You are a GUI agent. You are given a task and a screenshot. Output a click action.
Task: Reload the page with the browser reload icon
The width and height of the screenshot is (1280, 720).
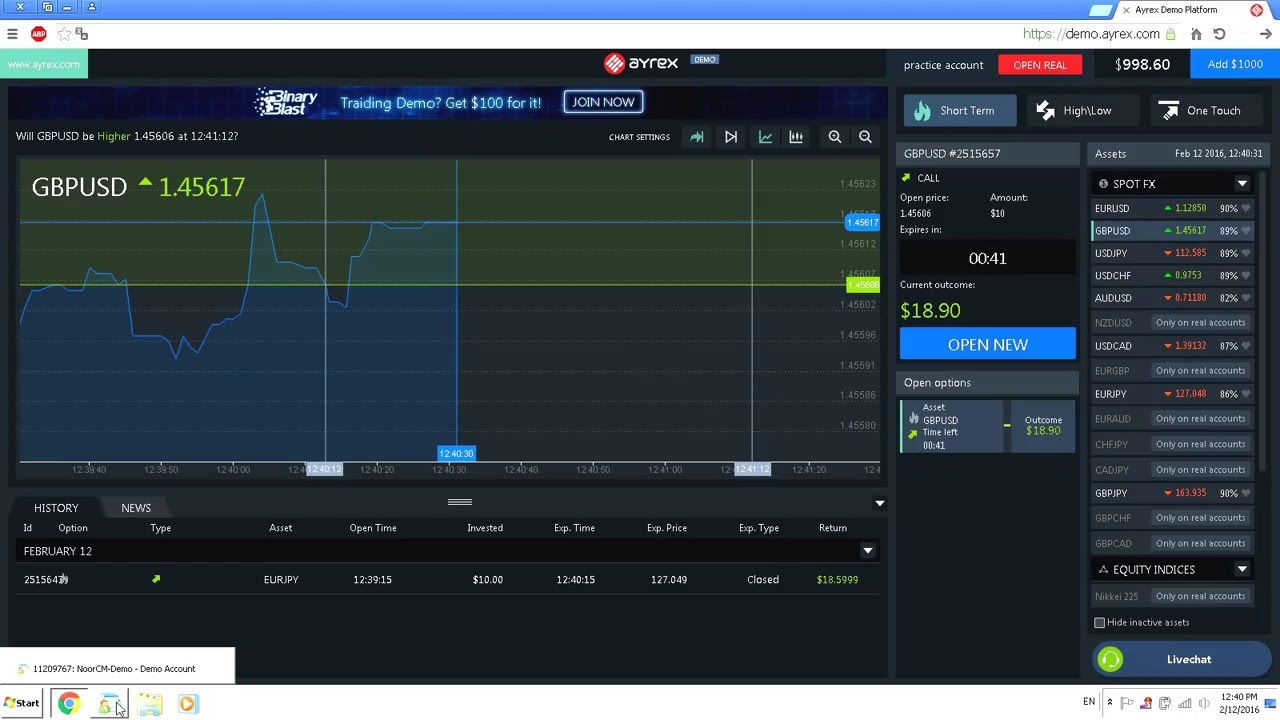pyautogui.click(x=1219, y=34)
